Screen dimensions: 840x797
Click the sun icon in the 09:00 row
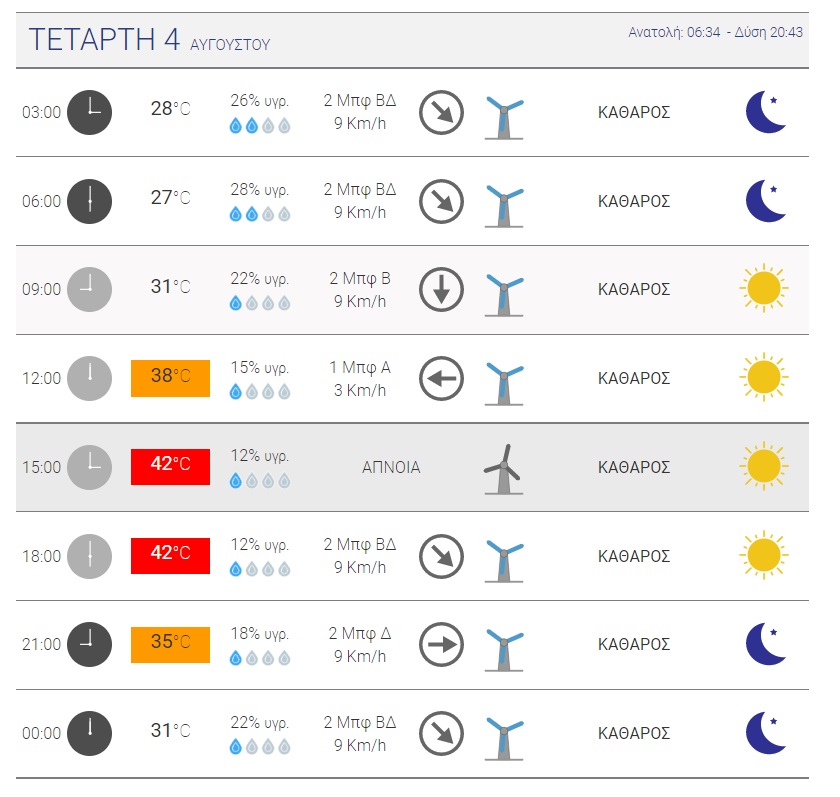pos(764,288)
